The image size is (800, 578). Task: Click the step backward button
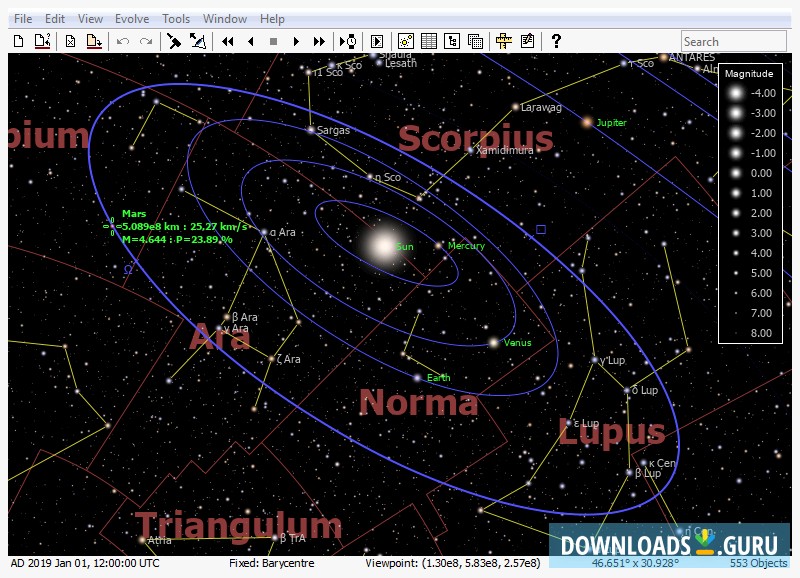click(x=251, y=41)
